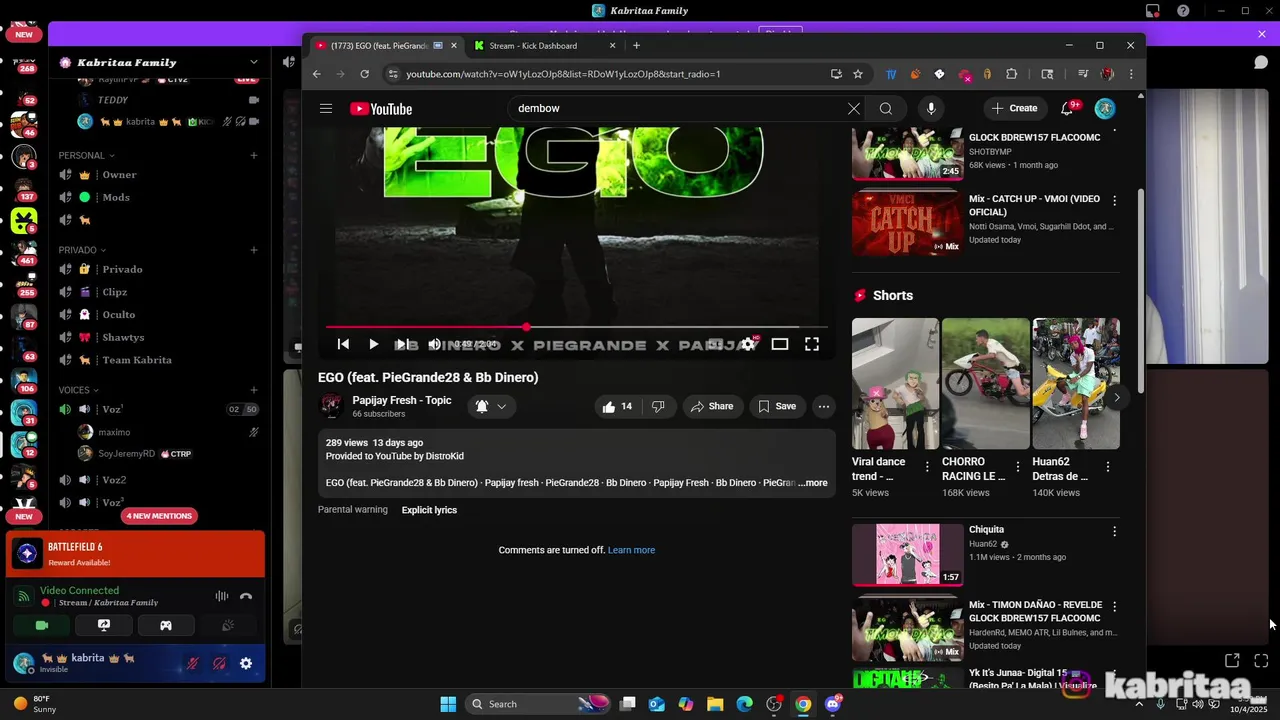Reload the YouTube page
The image size is (1280, 720).
[364, 74]
